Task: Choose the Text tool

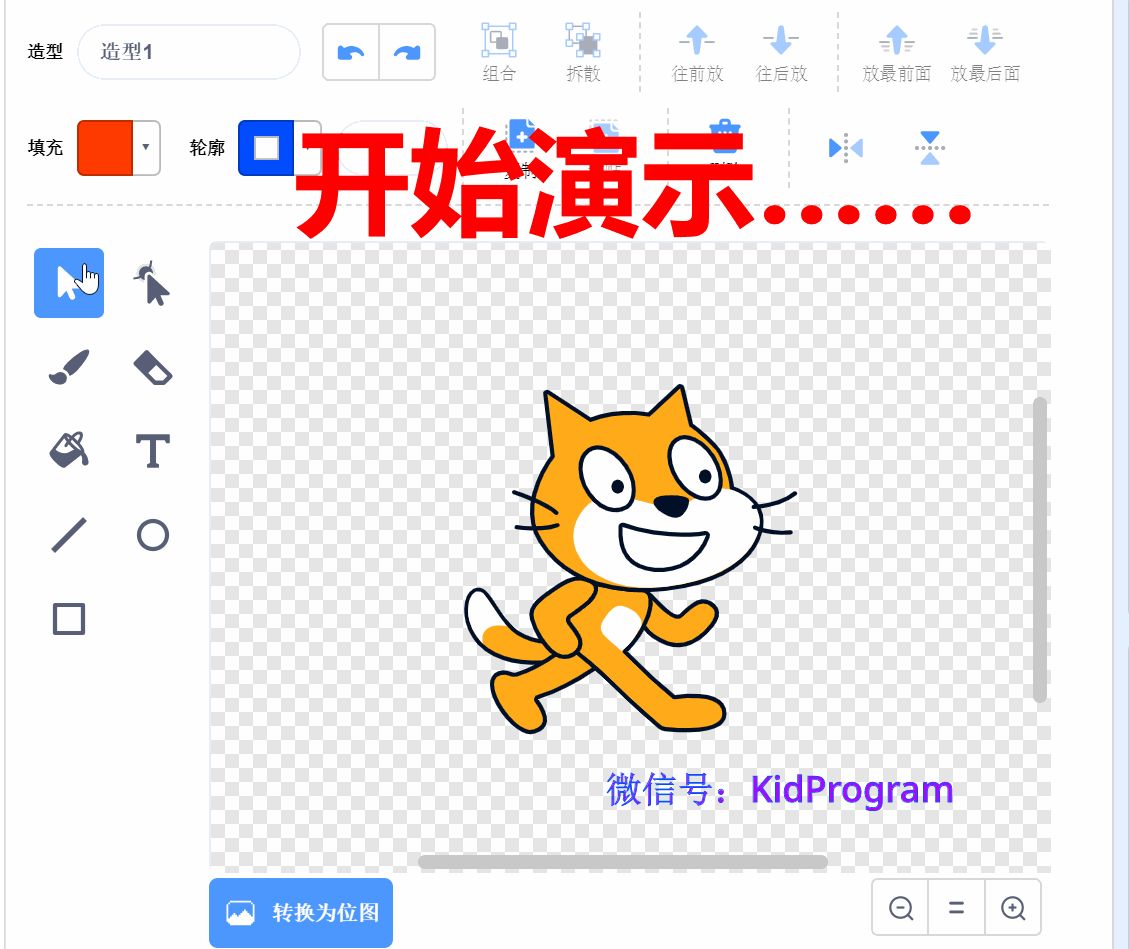Action: click(x=153, y=451)
